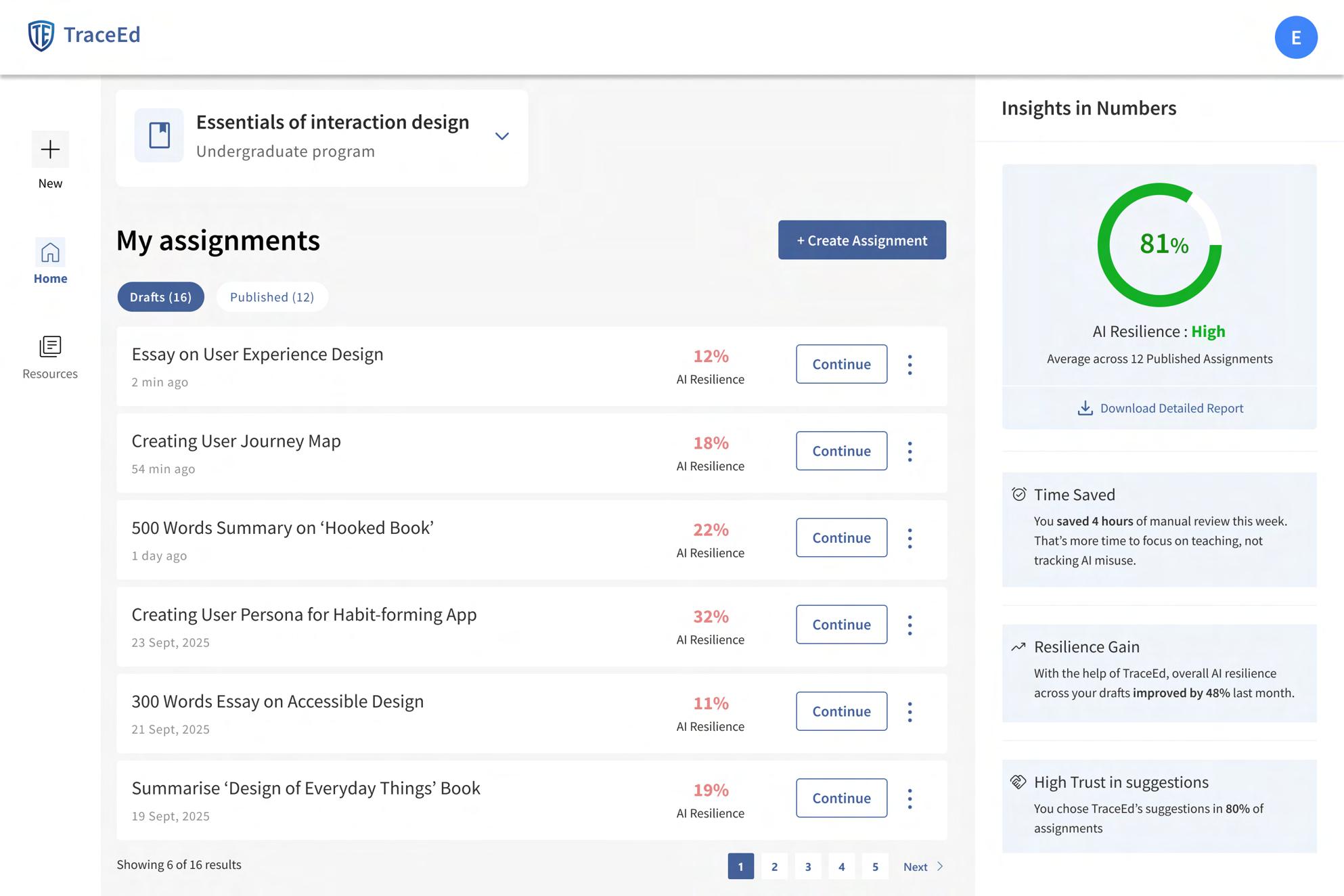This screenshot has width=1344, height=896.
Task: Open user avatar E in header
Action: click(x=1295, y=37)
